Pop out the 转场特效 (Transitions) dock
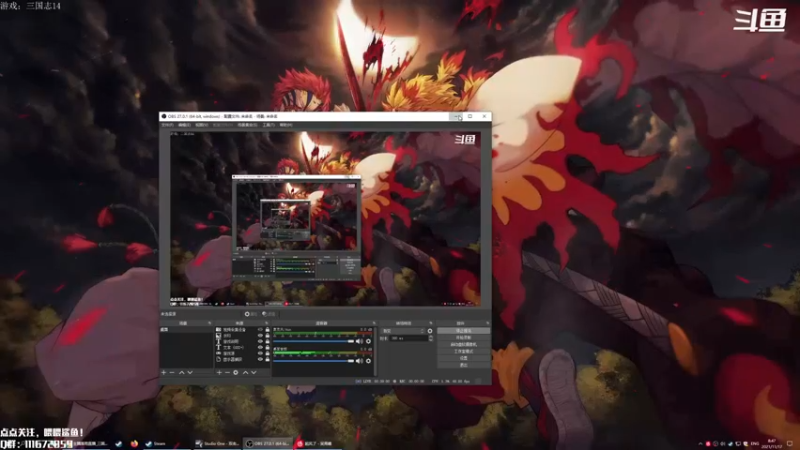 coord(431,323)
